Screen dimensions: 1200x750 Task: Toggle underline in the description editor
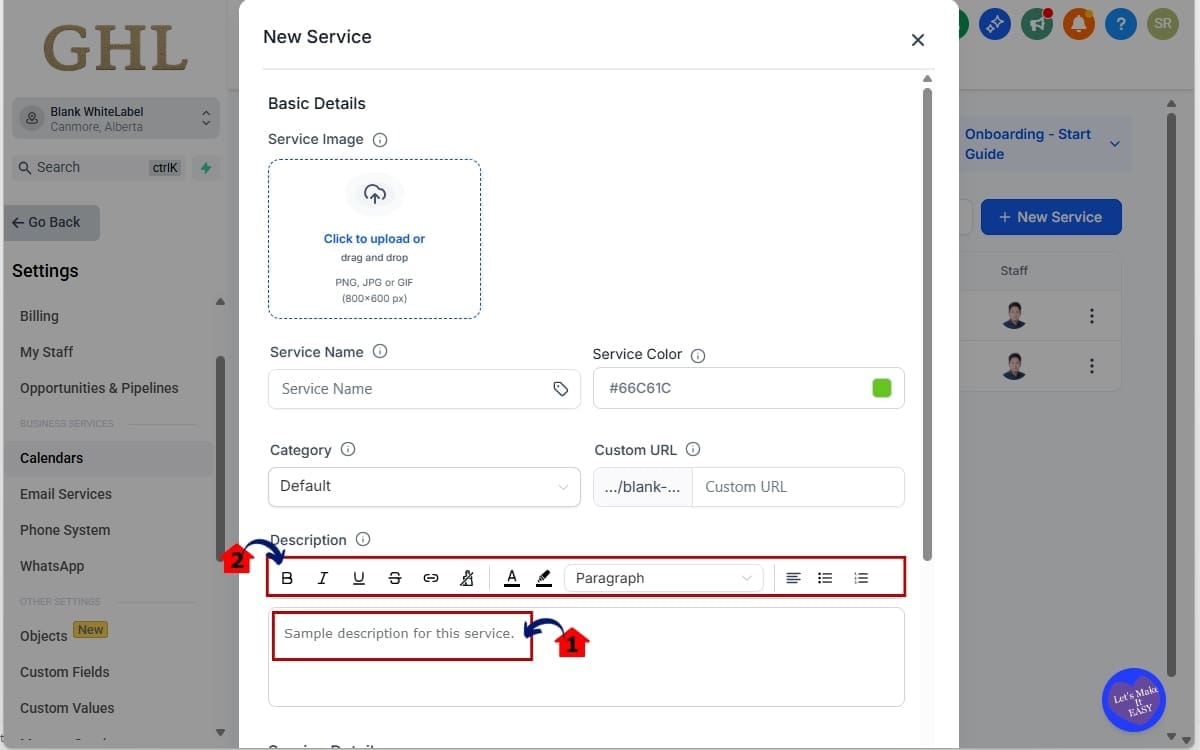pyautogui.click(x=359, y=577)
